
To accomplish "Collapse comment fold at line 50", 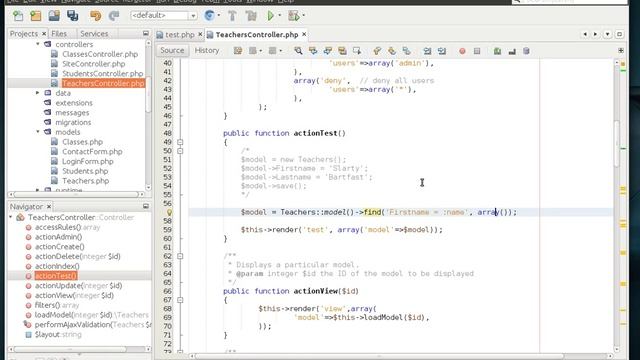I will pyautogui.click(x=180, y=151).
